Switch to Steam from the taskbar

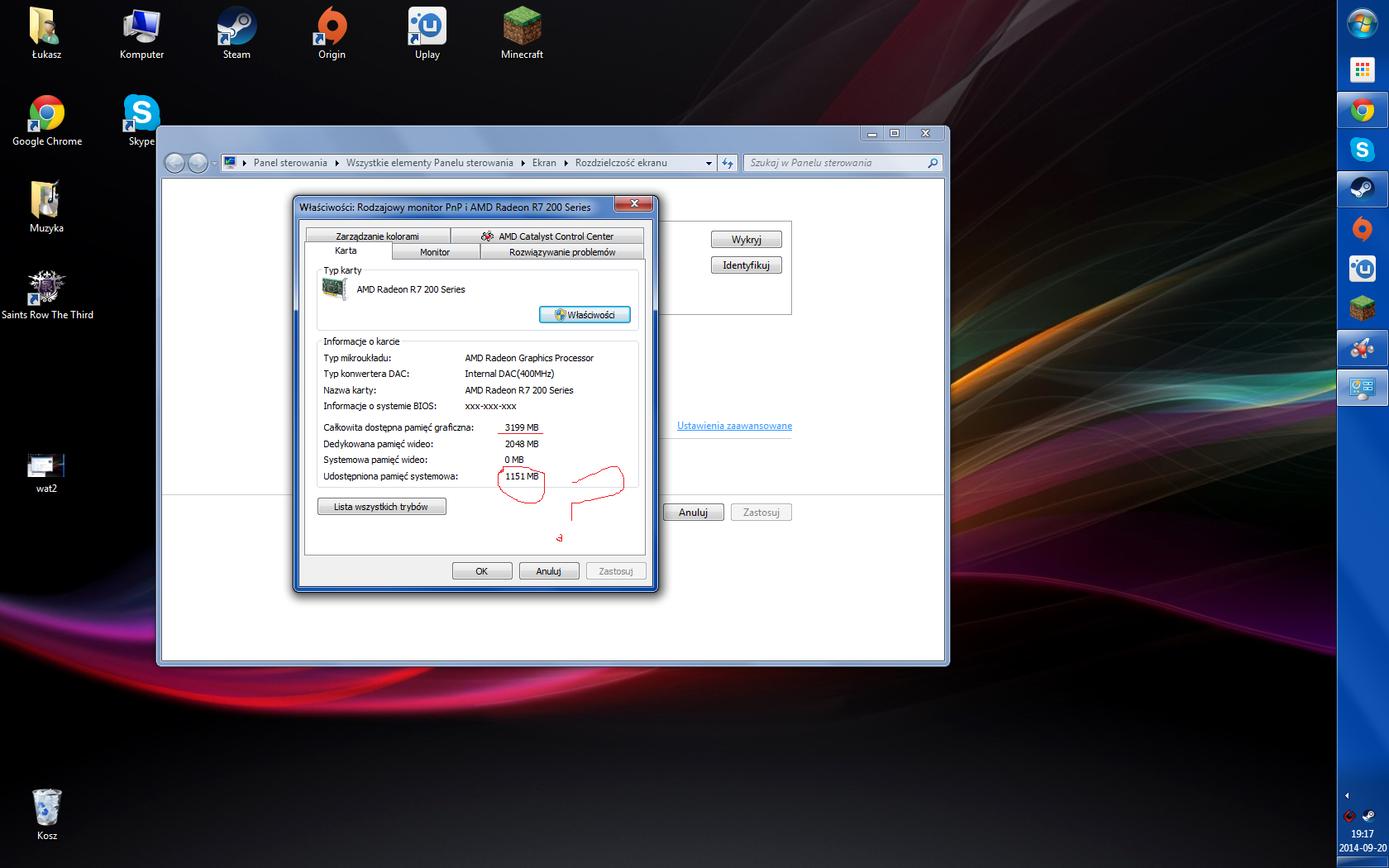[x=1363, y=189]
